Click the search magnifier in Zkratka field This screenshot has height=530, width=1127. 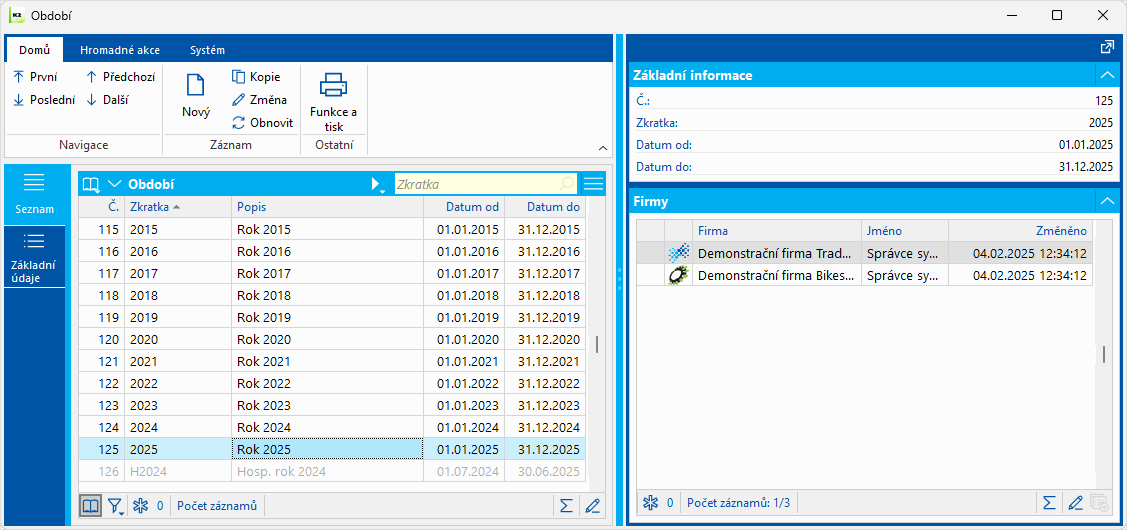pyautogui.click(x=567, y=184)
